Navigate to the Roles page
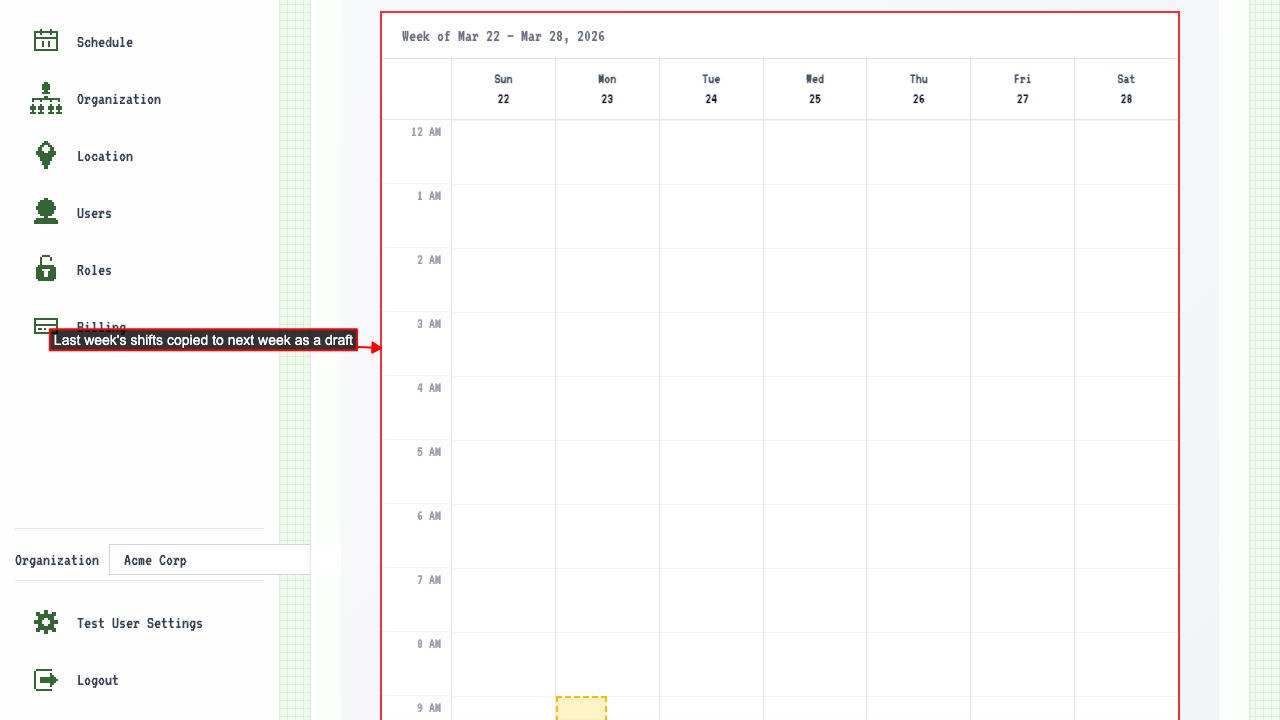This screenshot has width=1280, height=720. point(93,269)
